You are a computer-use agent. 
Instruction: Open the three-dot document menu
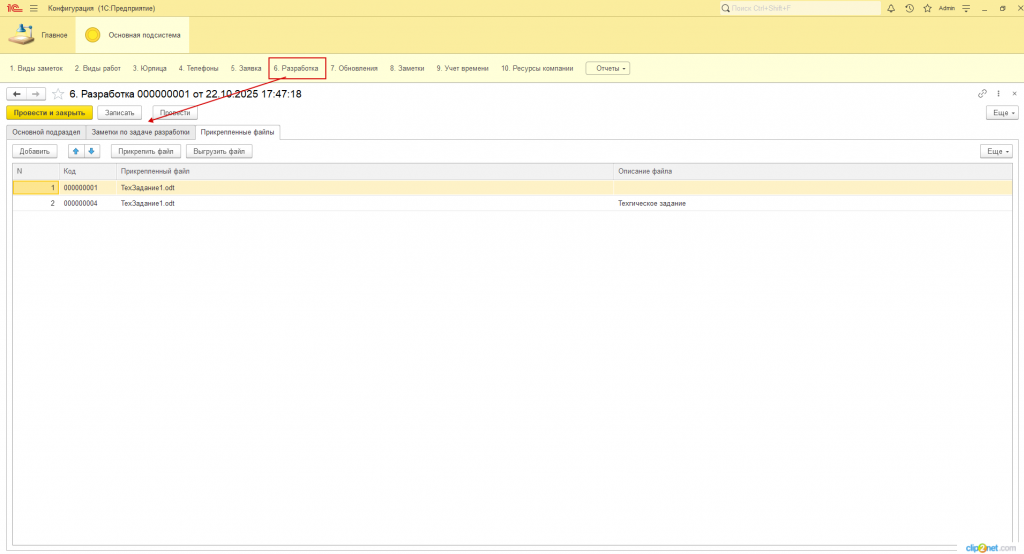click(999, 94)
